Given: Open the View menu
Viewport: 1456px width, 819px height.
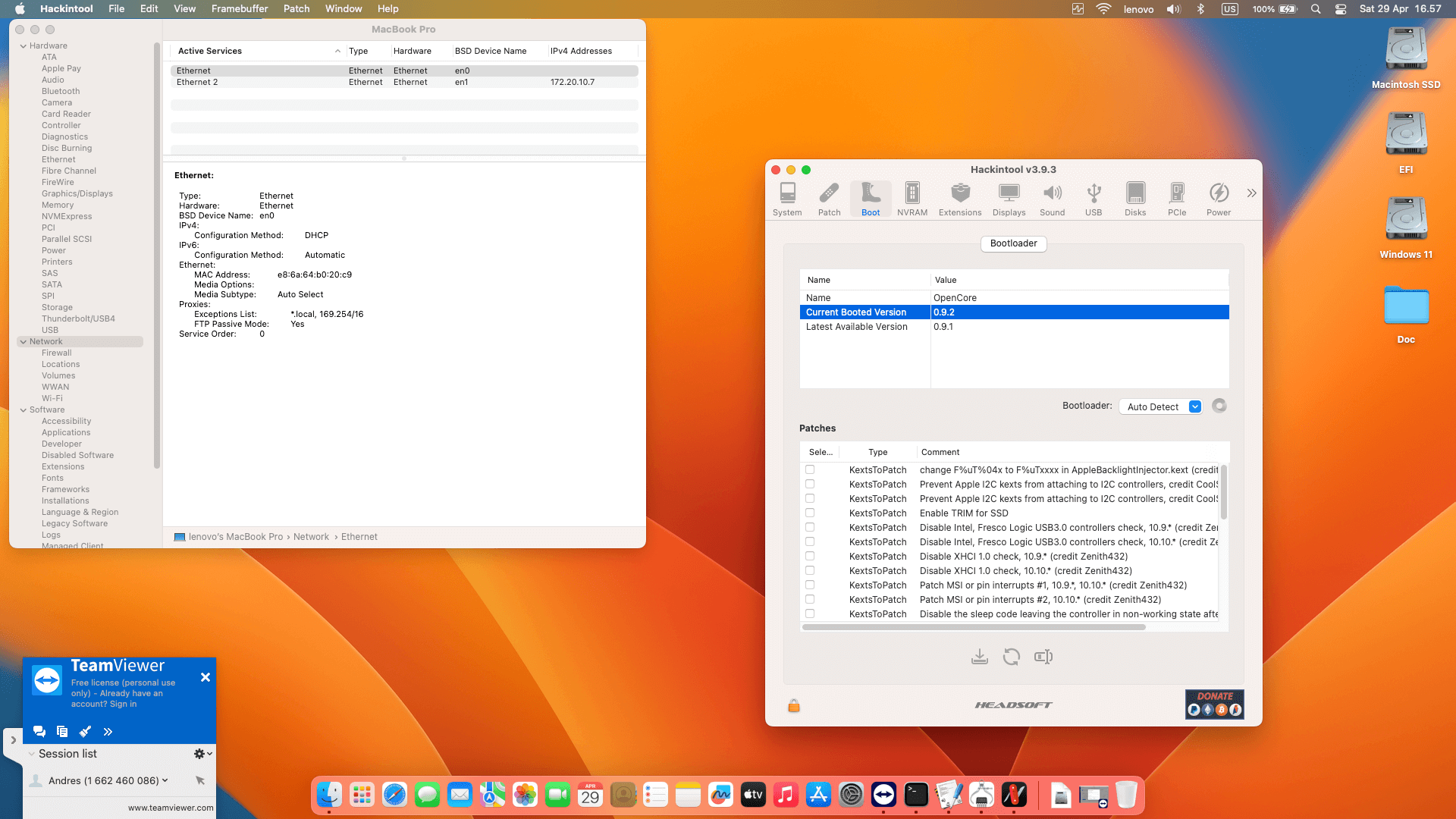Looking at the screenshot, I should pos(185,9).
